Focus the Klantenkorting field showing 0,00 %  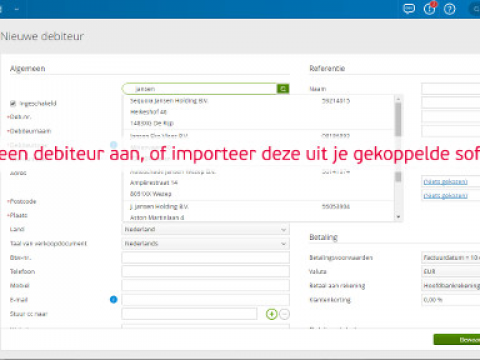451,300
